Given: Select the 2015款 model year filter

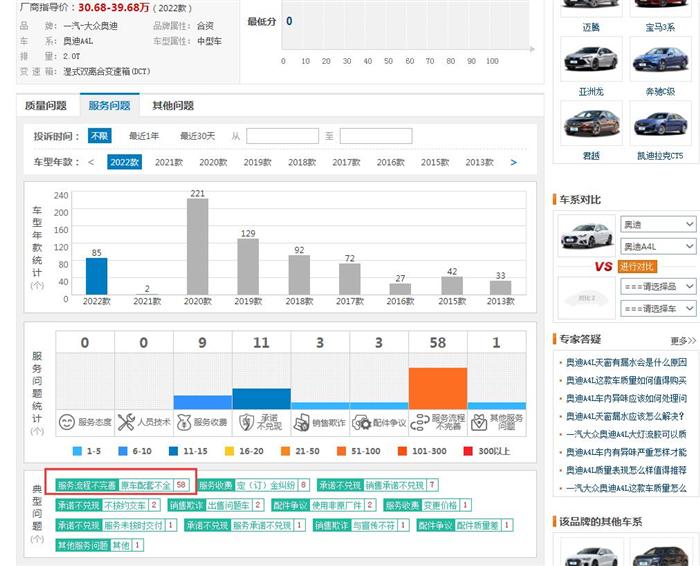Looking at the screenshot, I should pyautogui.click(x=434, y=162).
